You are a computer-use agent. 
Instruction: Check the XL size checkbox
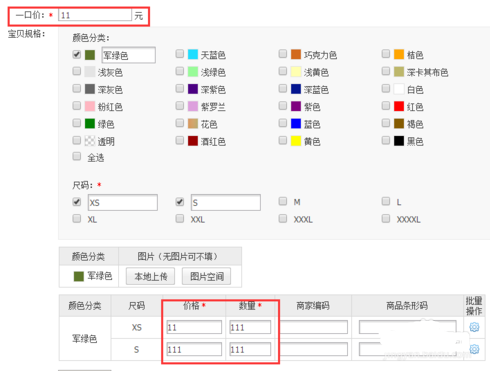point(77,218)
